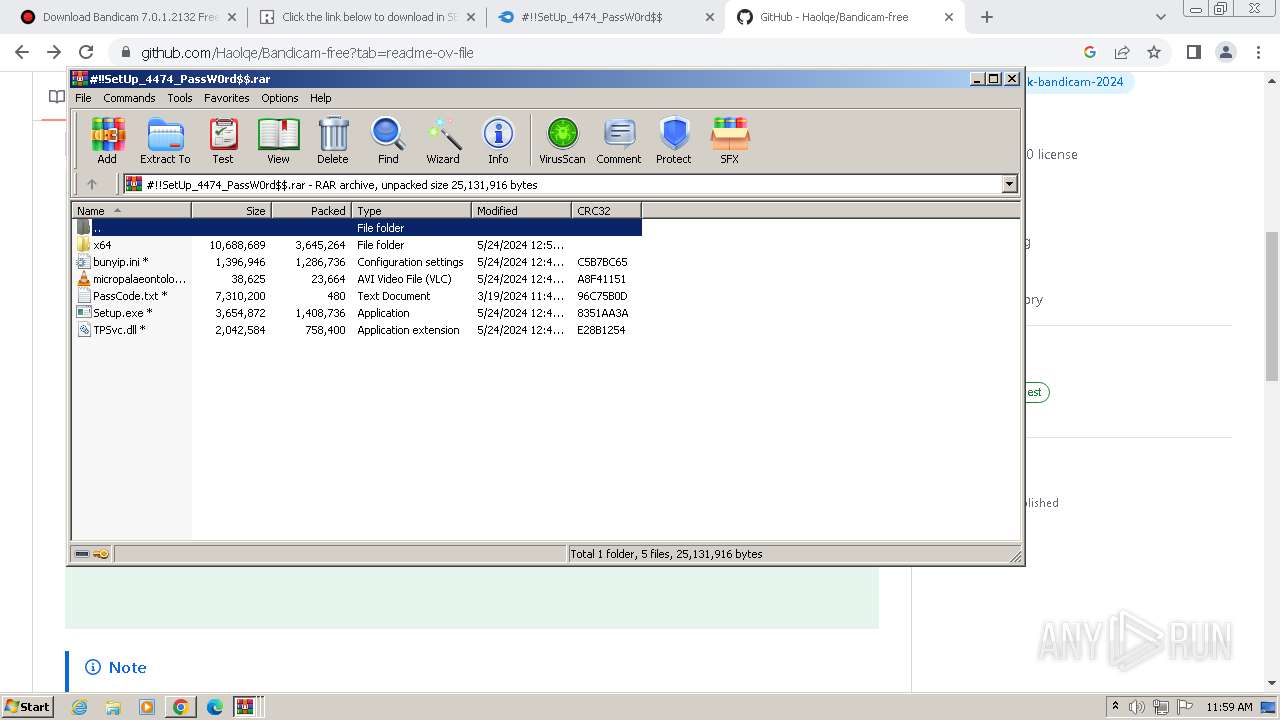Click the Test archive icon
Viewport: 1280px width, 720px height.
pyautogui.click(x=223, y=140)
